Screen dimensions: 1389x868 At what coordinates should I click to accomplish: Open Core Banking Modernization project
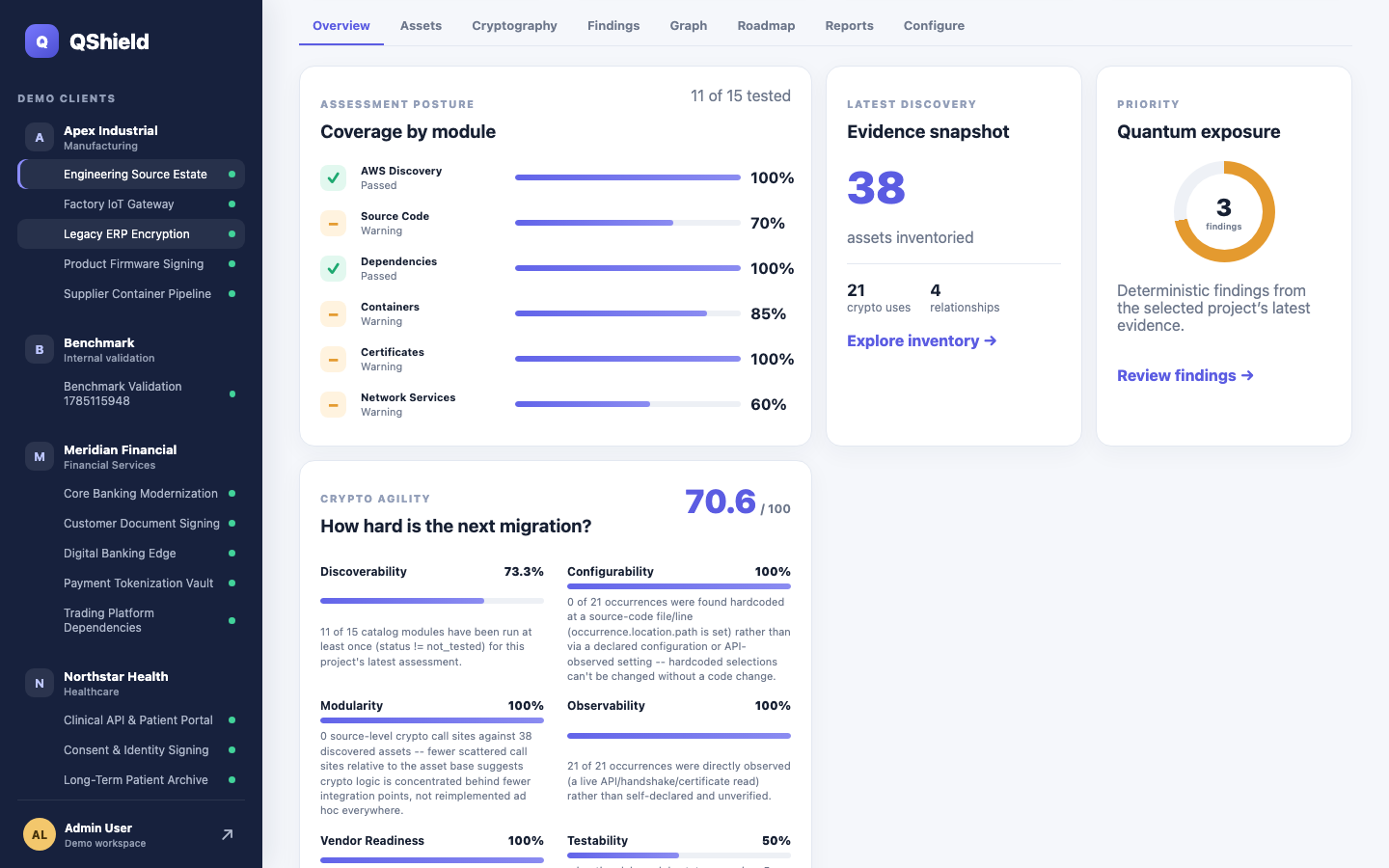click(x=131, y=494)
